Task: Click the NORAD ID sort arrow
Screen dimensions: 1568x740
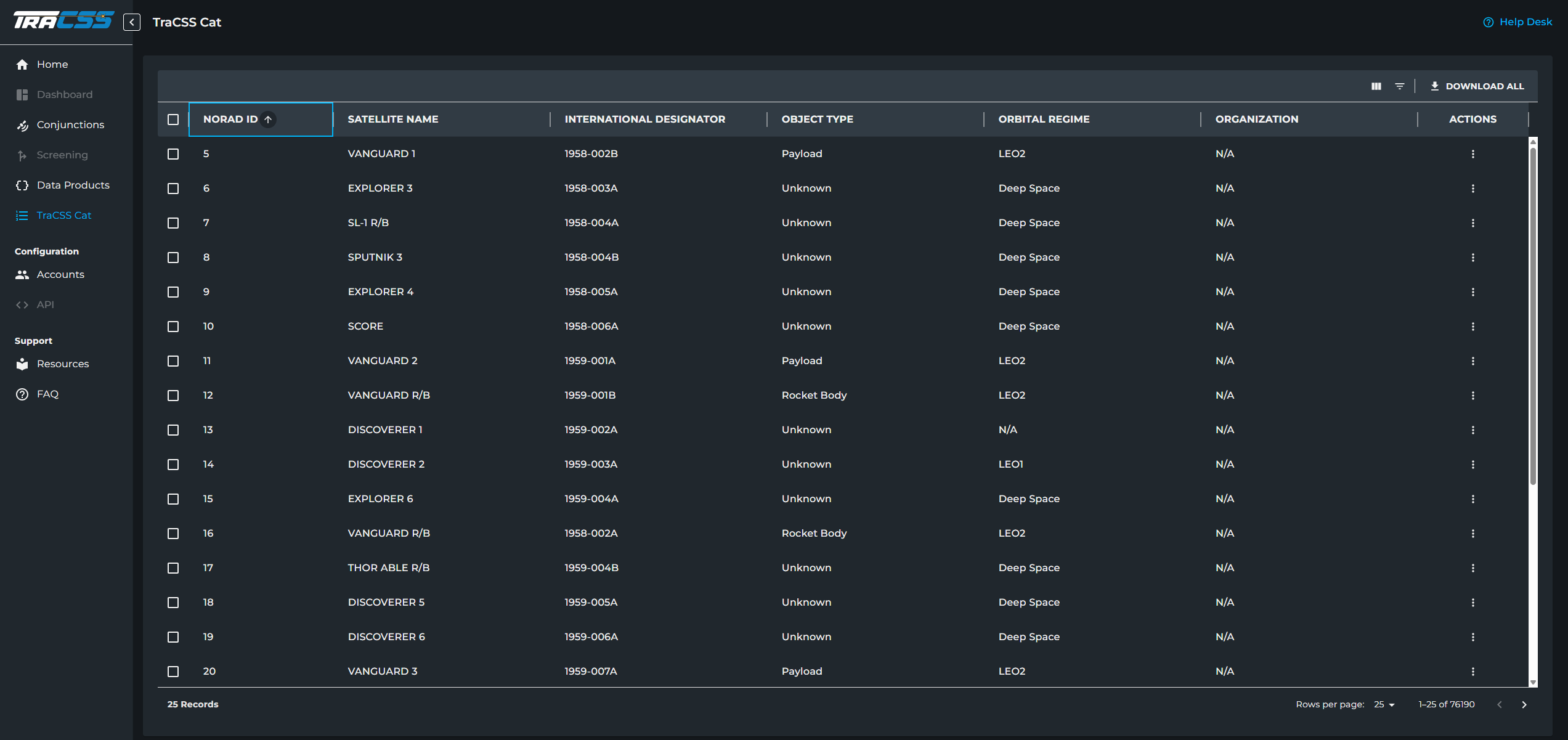Action: click(268, 120)
